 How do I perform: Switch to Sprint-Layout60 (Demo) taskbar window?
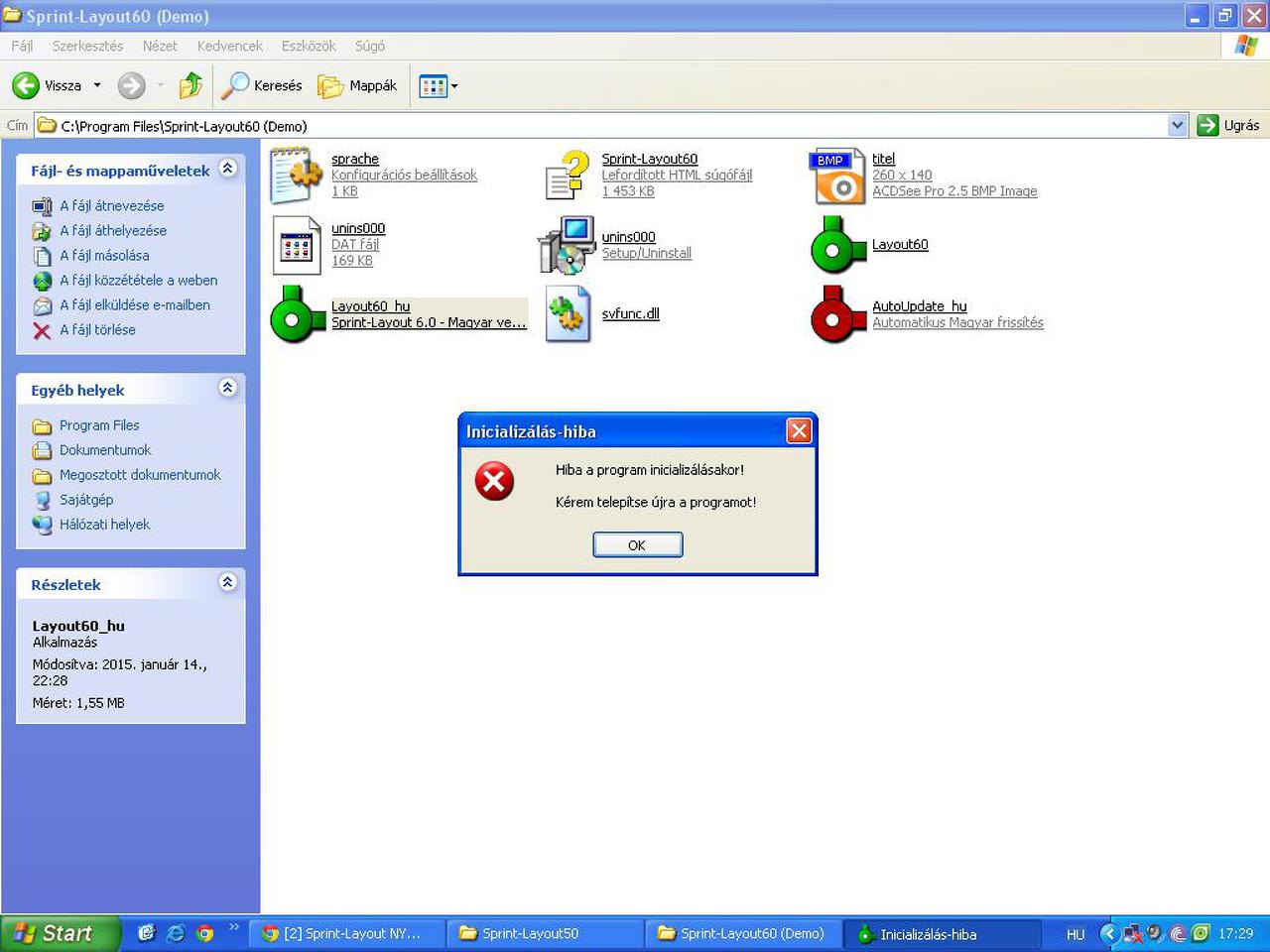point(743,933)
